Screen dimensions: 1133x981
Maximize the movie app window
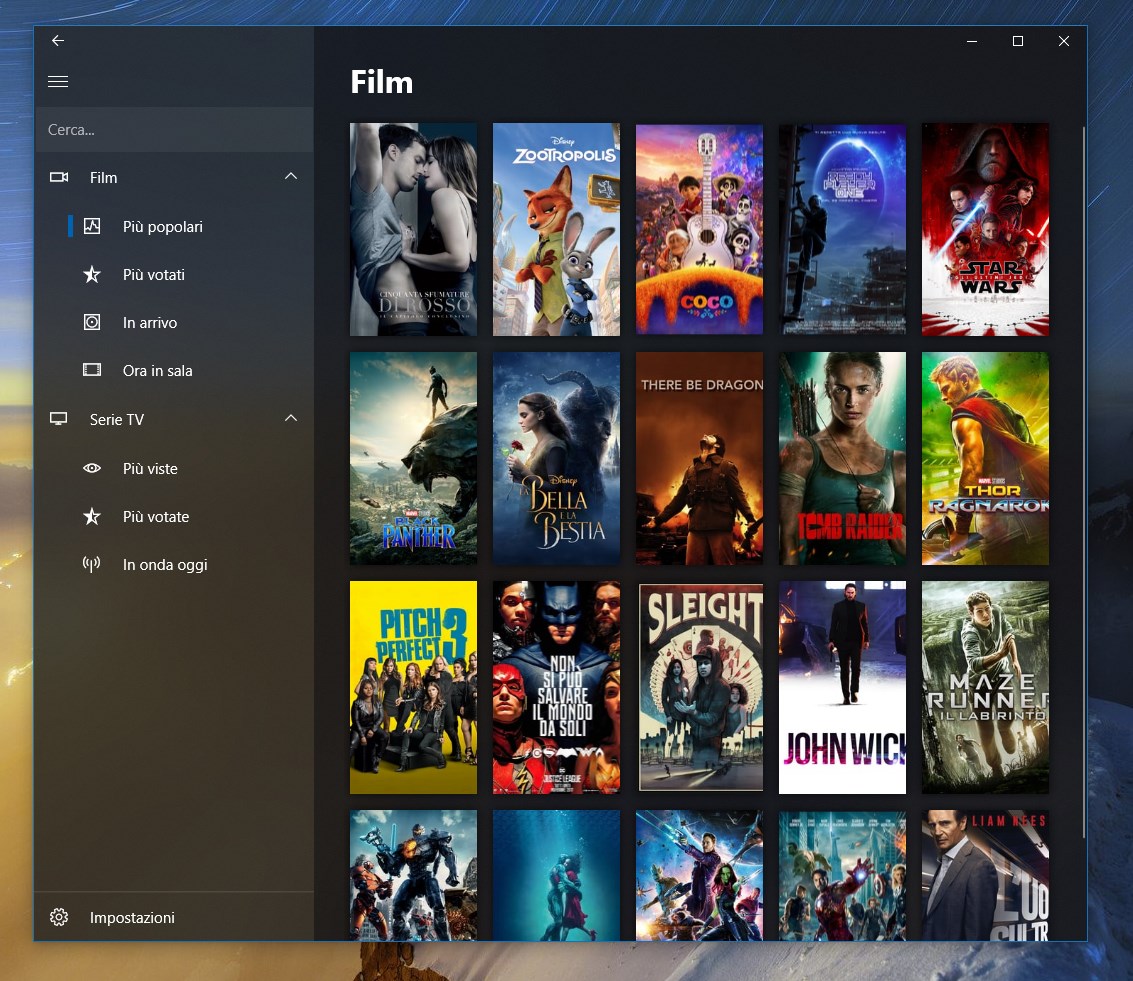pyautogui.click(x=1017, y=41)
